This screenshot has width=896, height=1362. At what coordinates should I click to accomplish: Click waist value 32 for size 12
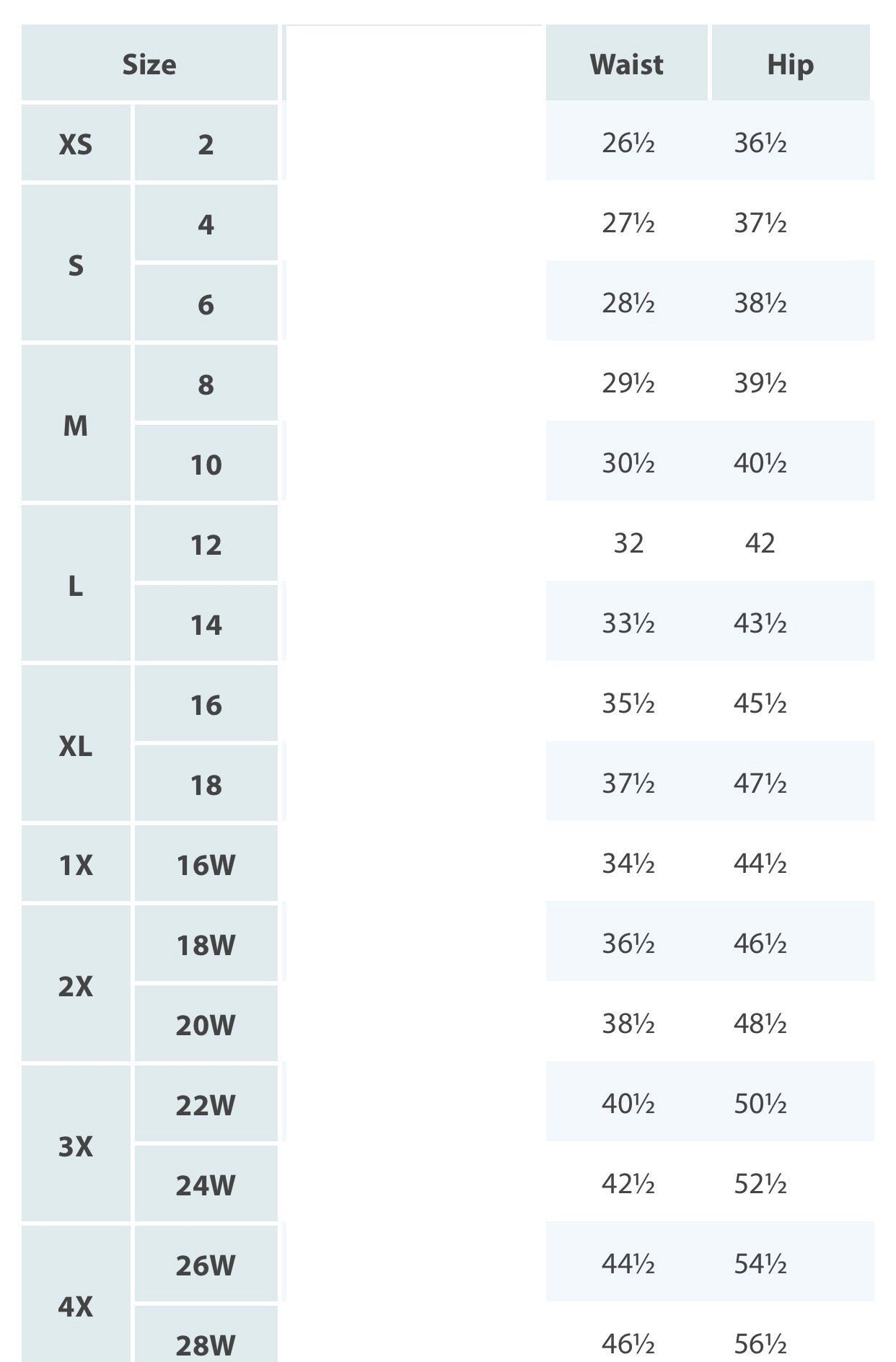point(628,542)
